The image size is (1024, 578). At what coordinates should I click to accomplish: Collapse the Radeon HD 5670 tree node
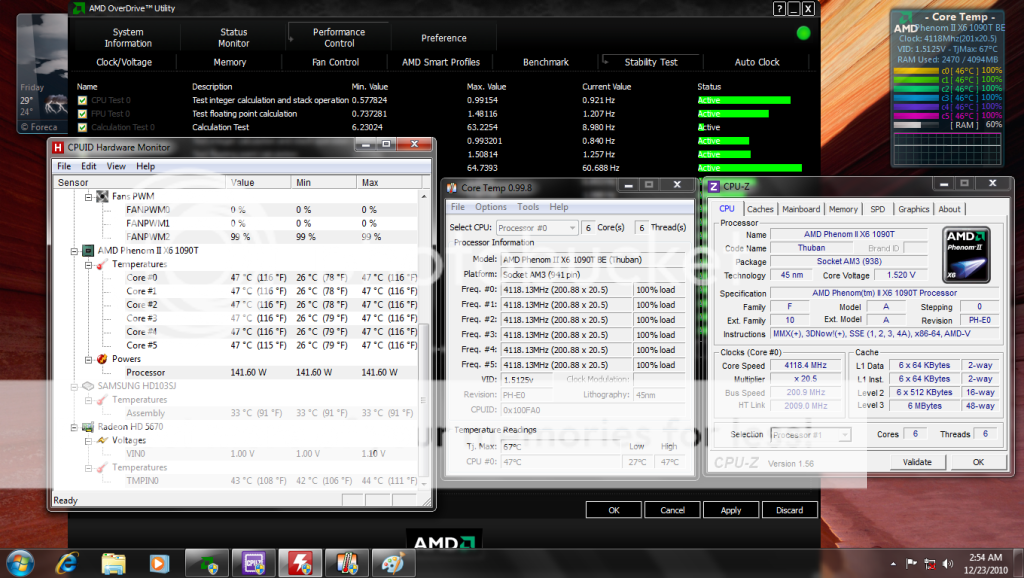[x=75, y=426]
